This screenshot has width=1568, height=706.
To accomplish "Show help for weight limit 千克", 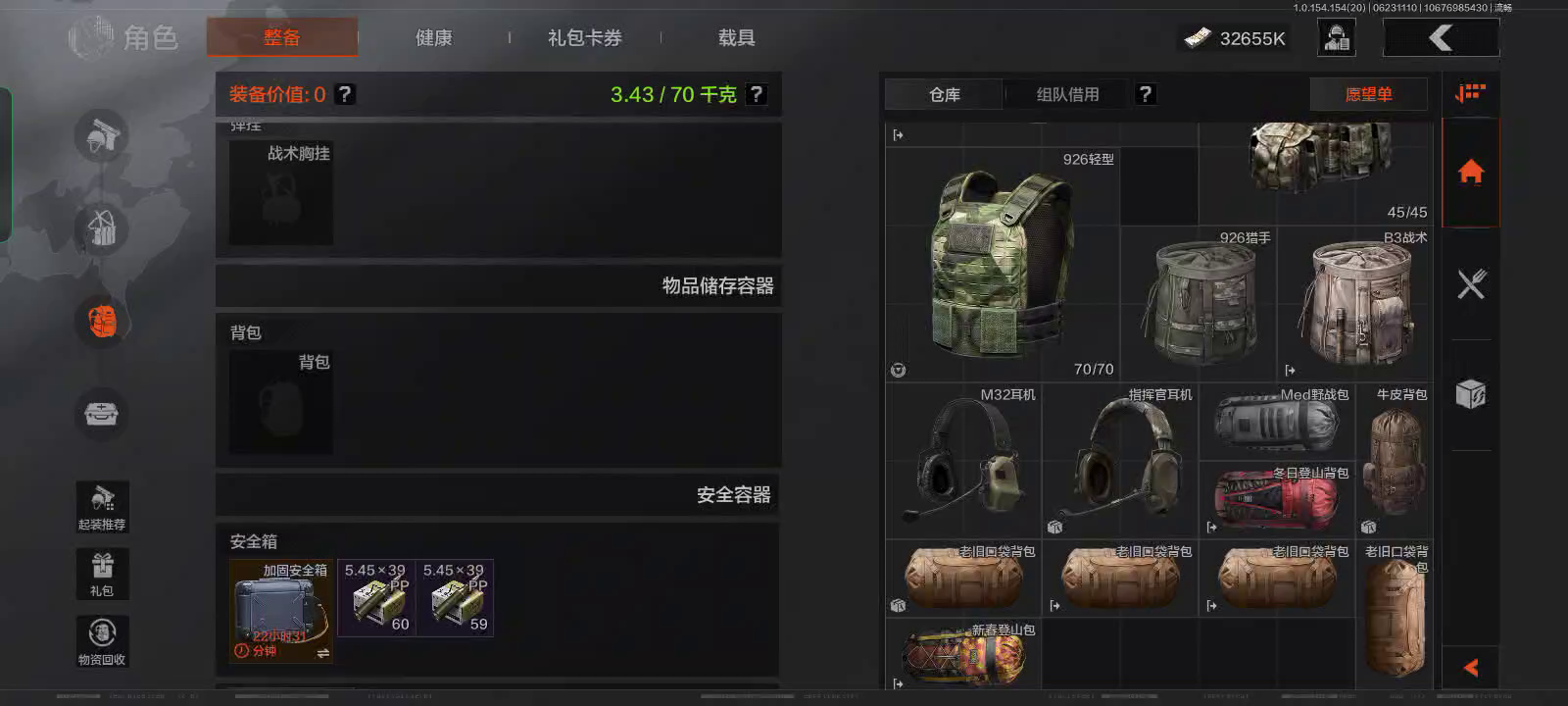I will tap(756, 94).
